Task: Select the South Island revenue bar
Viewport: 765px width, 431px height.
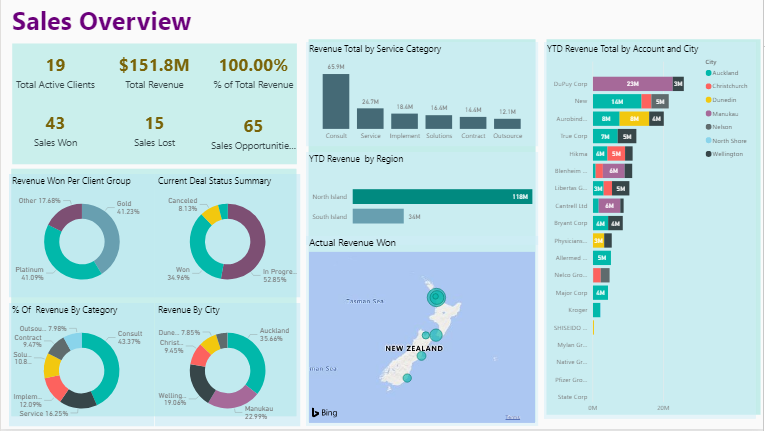Action: tap(377, 216)
